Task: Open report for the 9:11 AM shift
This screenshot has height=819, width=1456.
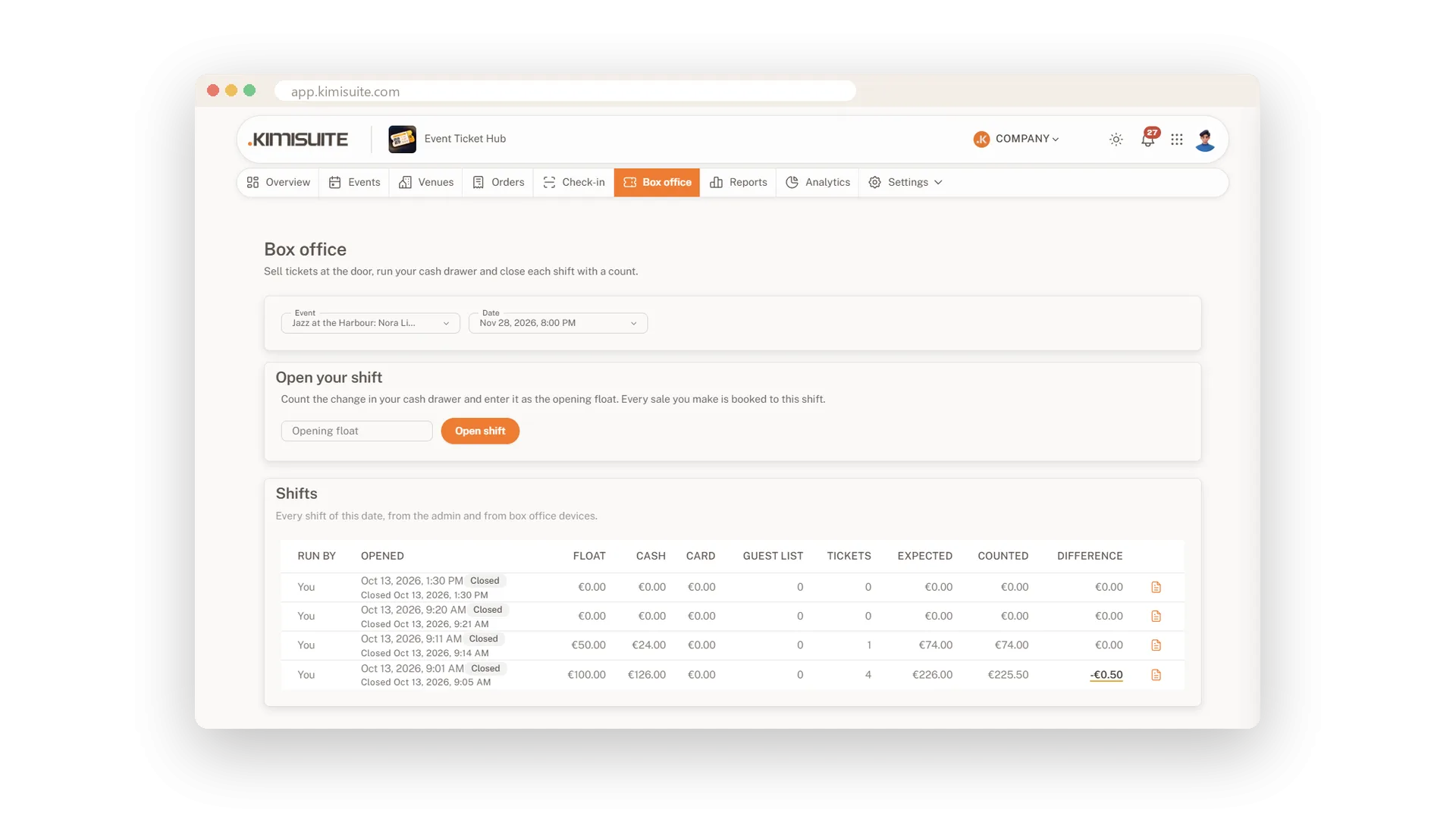Action: coord(1156,645)
